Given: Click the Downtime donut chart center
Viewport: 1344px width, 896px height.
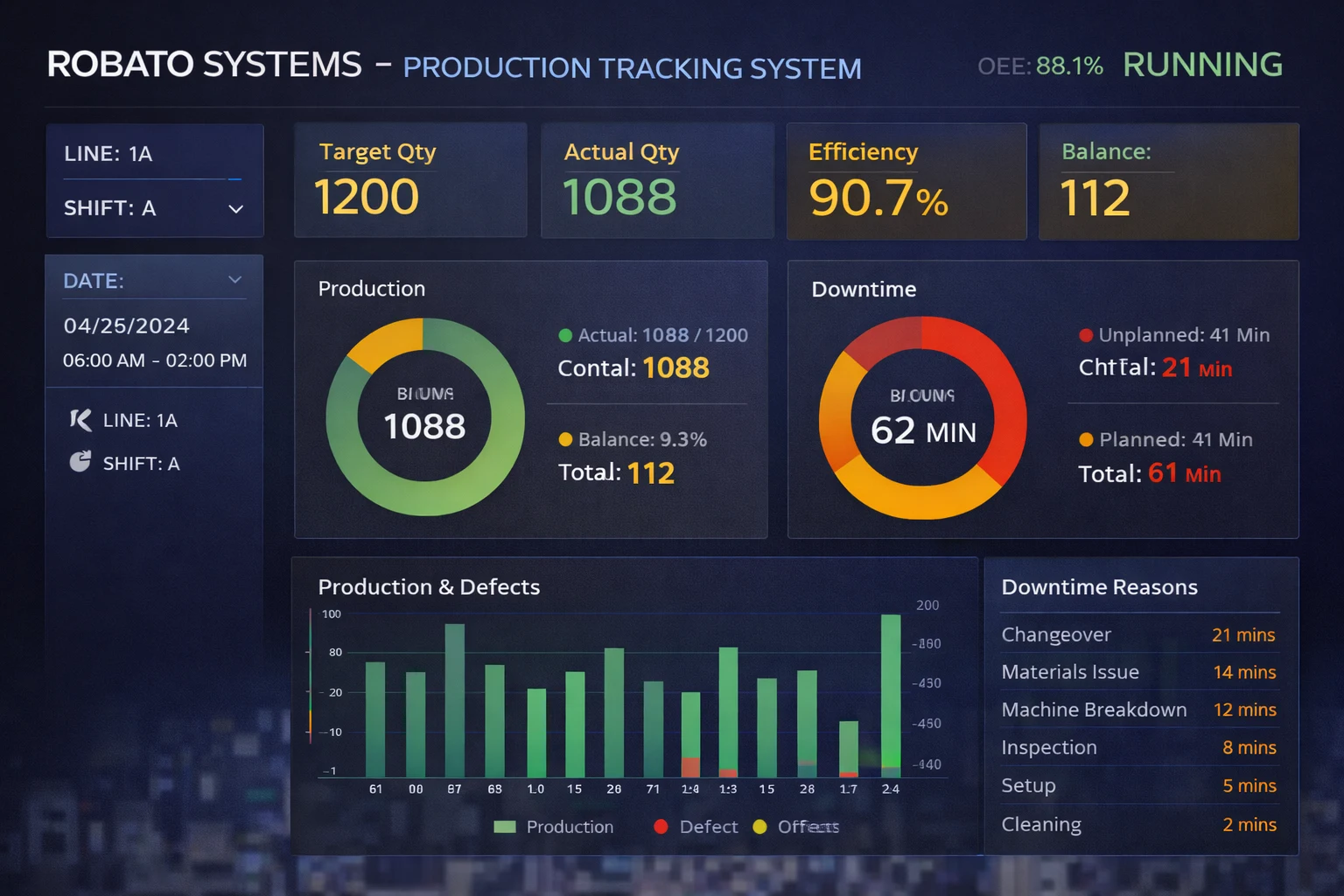Looking at the screenshot, I should tap(922, 418).
